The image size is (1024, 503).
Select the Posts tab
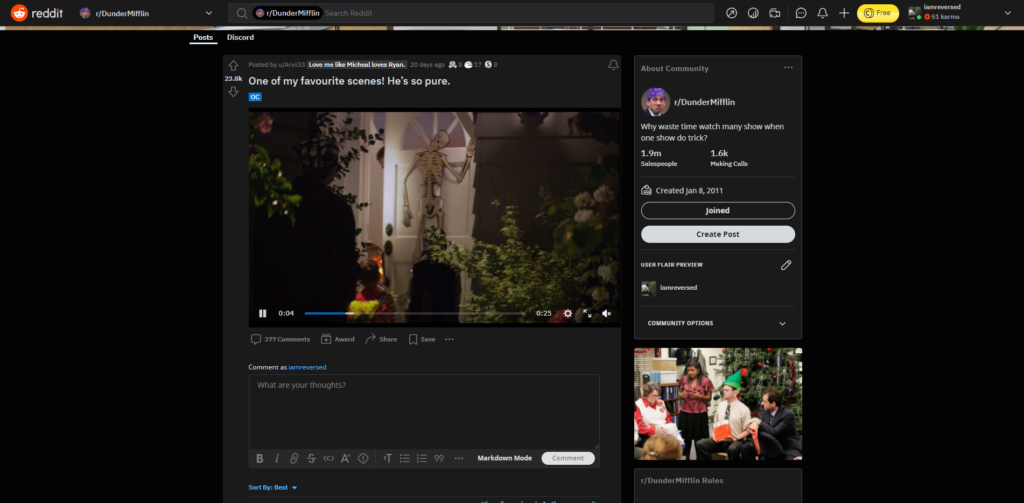[x=203, y=37]
